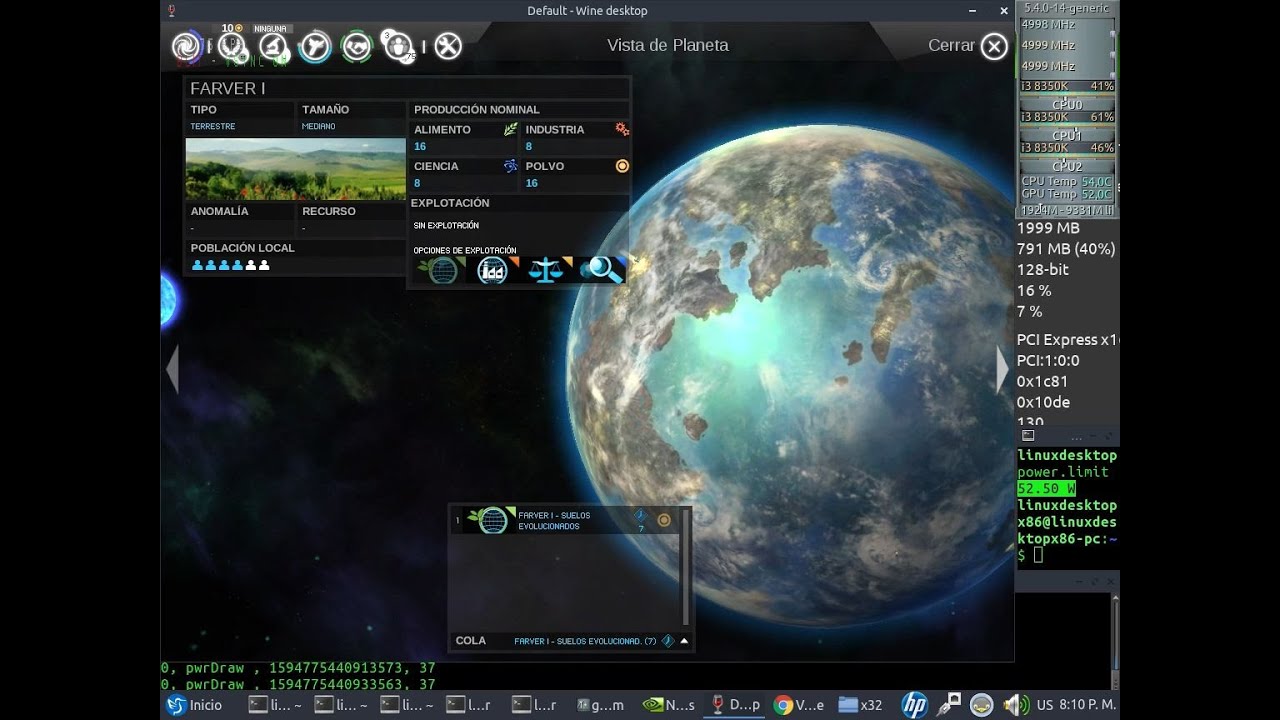Collapse the Cola queue with up arrow

click(x=684, y=641)
